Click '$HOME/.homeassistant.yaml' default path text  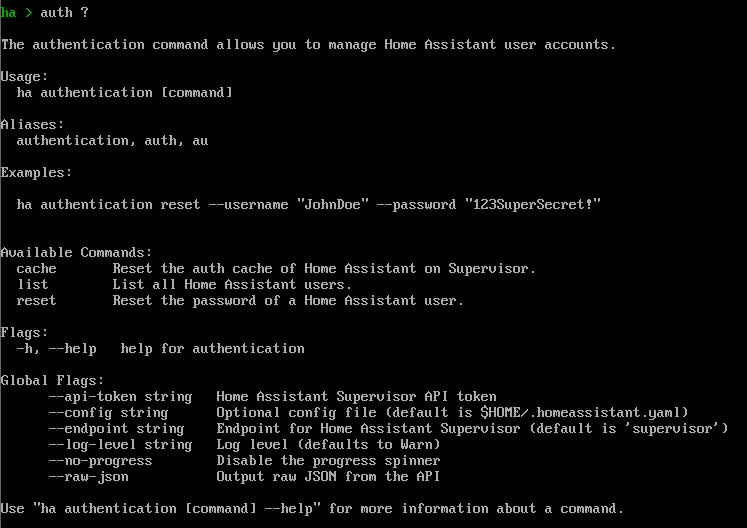click(x=581, y=413)
